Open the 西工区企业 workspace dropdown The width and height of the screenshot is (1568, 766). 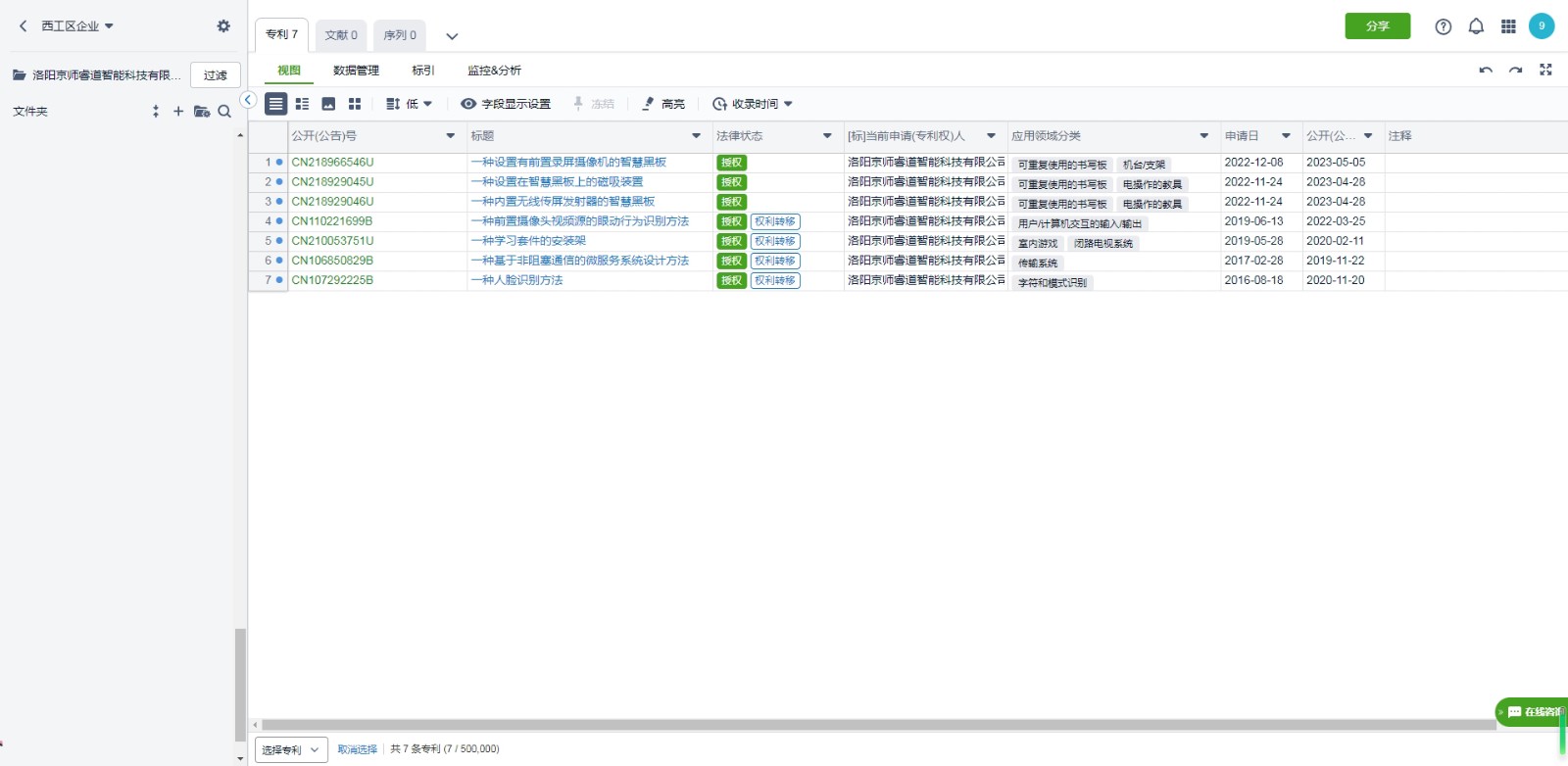point(77,26)
